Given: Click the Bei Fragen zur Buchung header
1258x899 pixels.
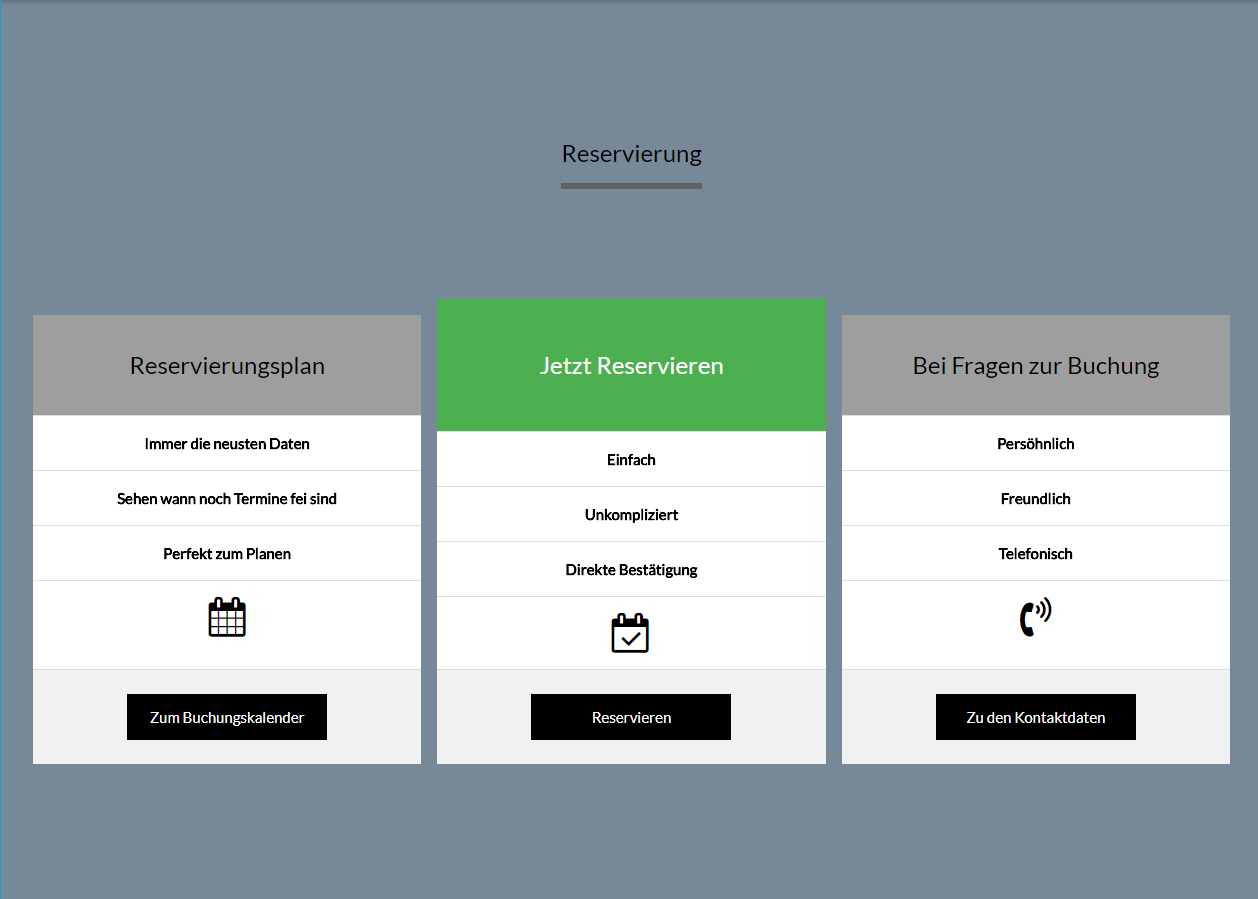Looking at the screenshot, I should pyautogui.click(x=1035, y=366).
